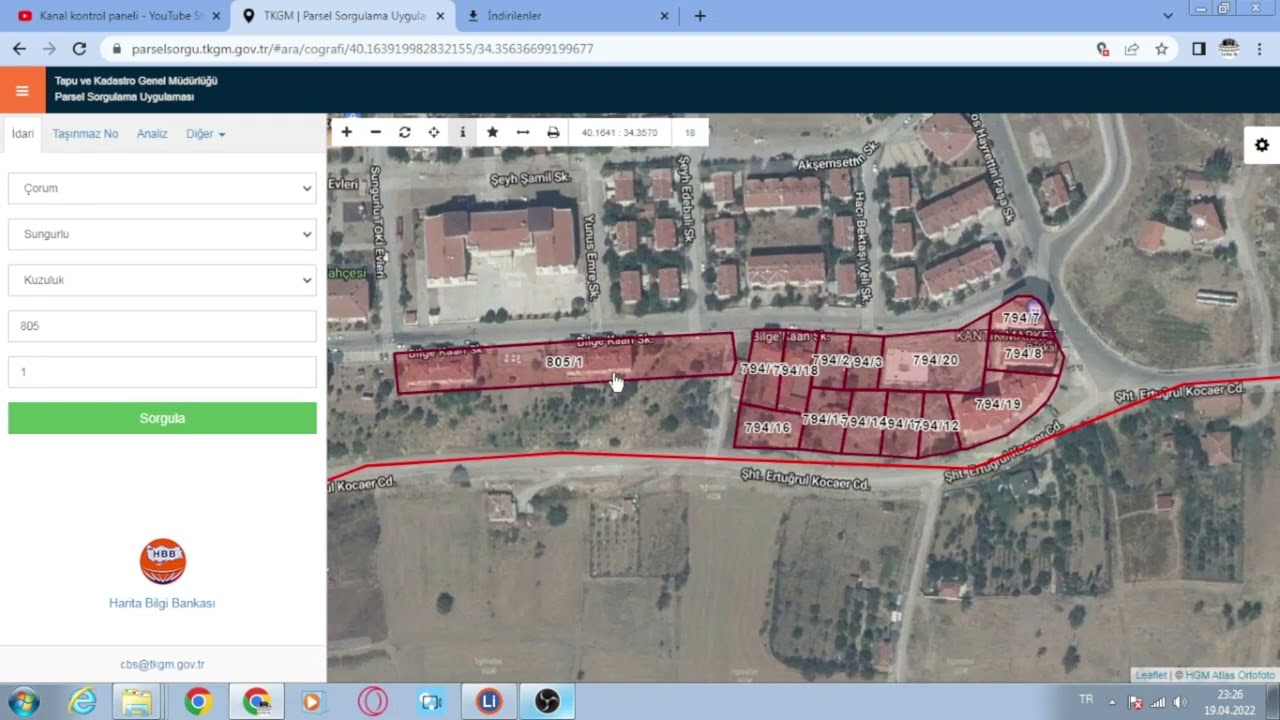This screenshot has width=1280, height=720.
Task: Share this page from address bar
Action: coord(1132,48)
